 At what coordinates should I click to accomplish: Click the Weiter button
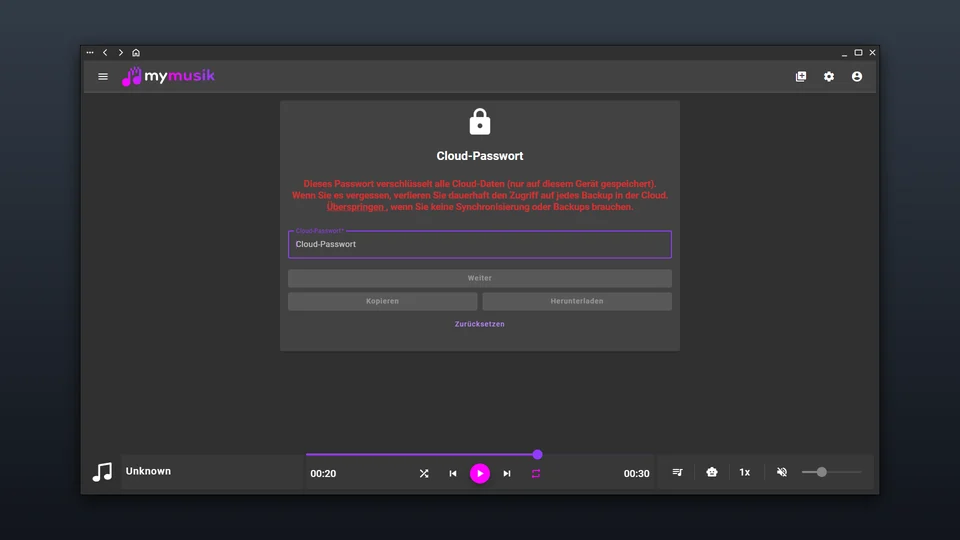[480, 278]
